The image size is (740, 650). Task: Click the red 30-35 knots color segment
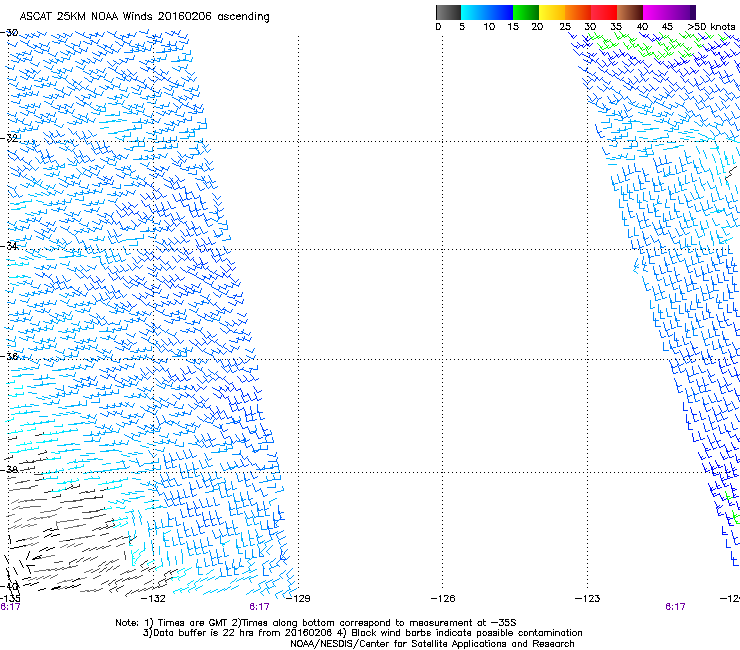coord(604,12)
